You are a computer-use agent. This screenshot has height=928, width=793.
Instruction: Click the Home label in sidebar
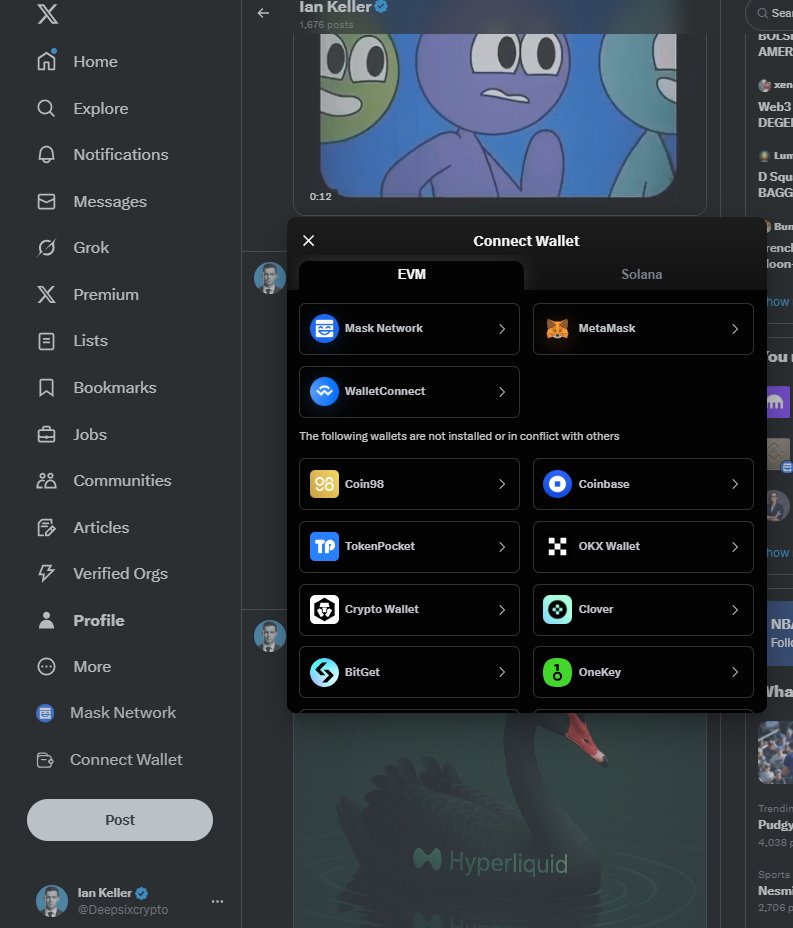(95, 62)
